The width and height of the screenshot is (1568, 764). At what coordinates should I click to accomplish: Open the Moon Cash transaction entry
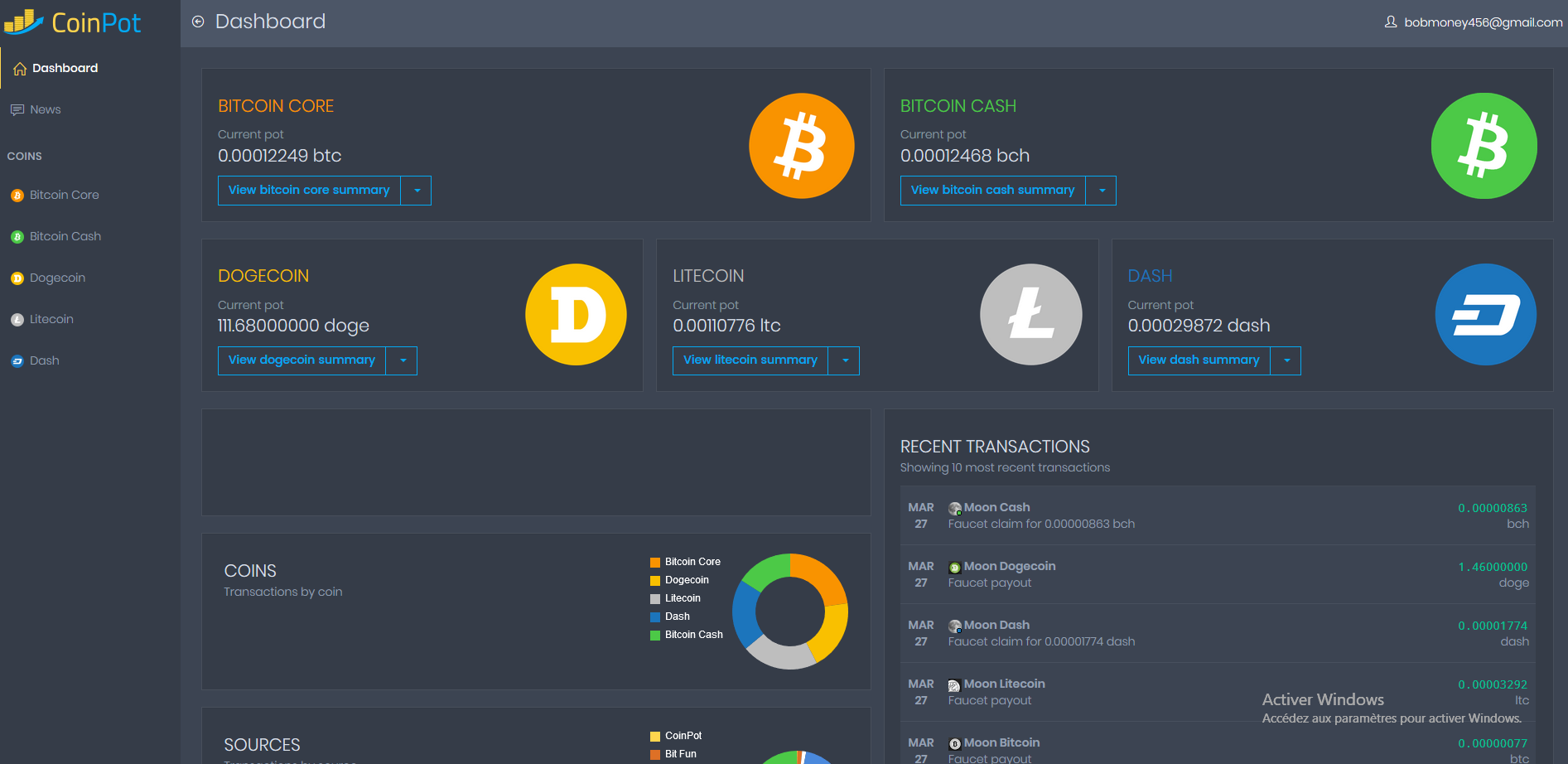(x=1218, y=515)
